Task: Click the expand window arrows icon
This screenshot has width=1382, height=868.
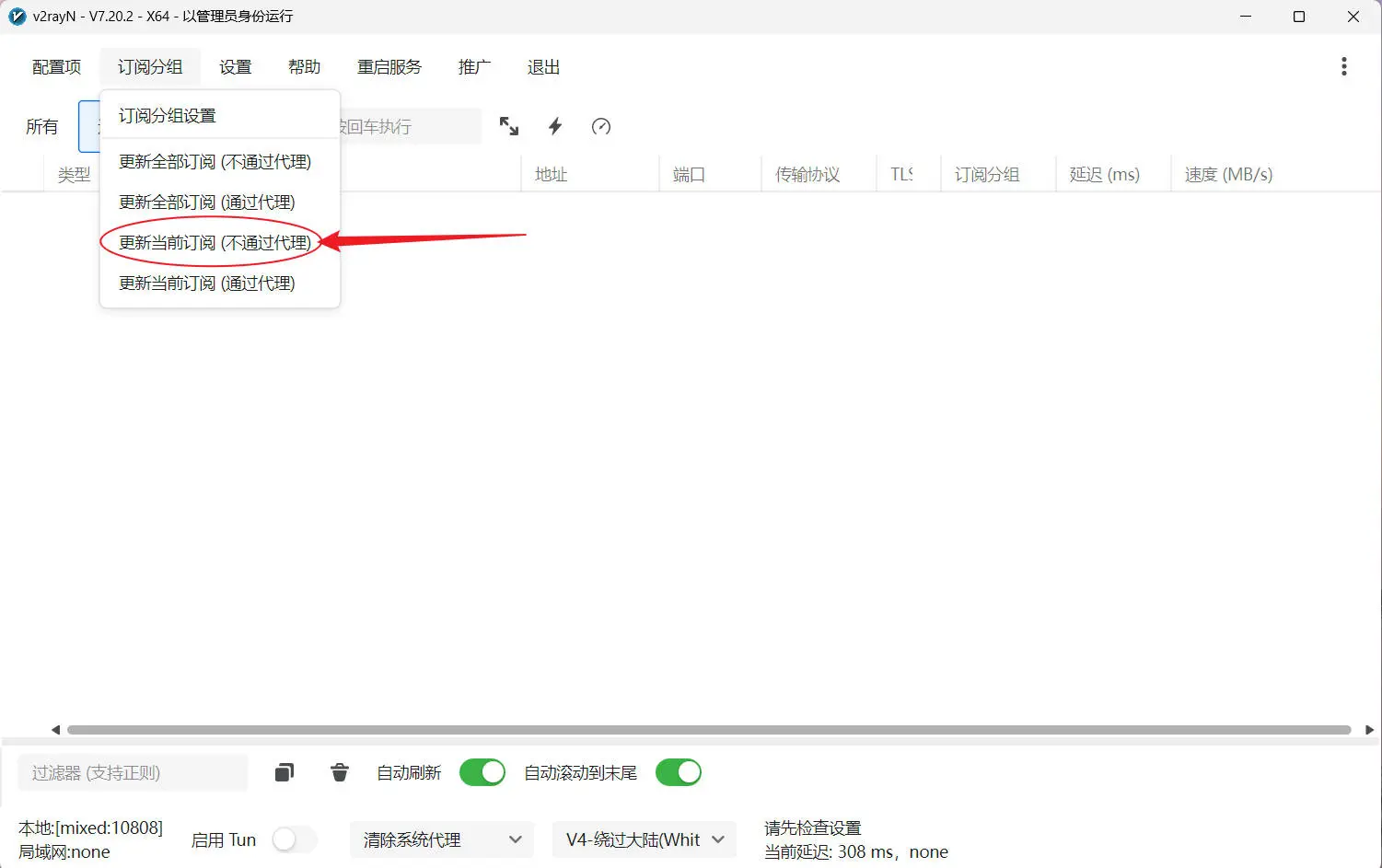Action: pos(509,126)
